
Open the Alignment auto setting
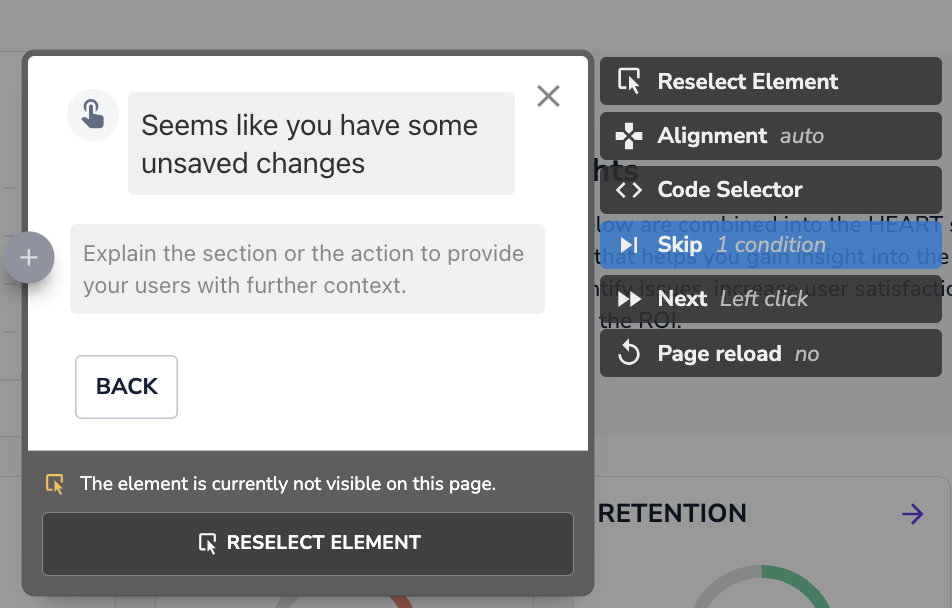tap(770, 136)
